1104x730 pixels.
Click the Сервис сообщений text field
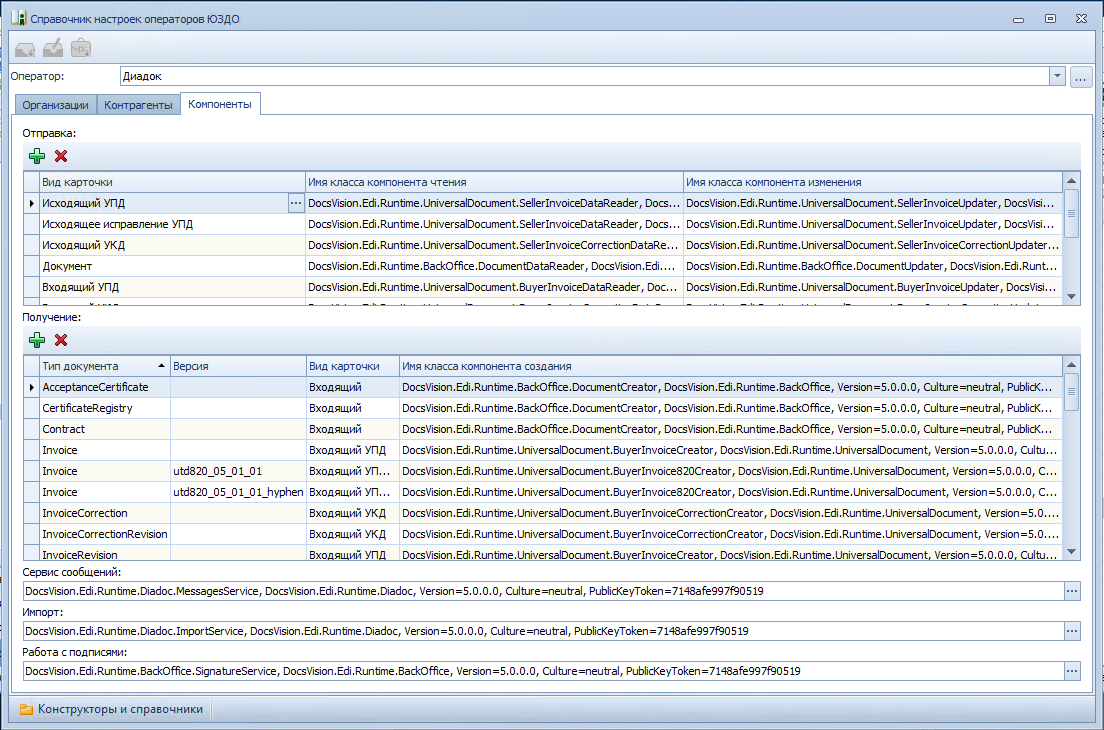pos(543,591)
